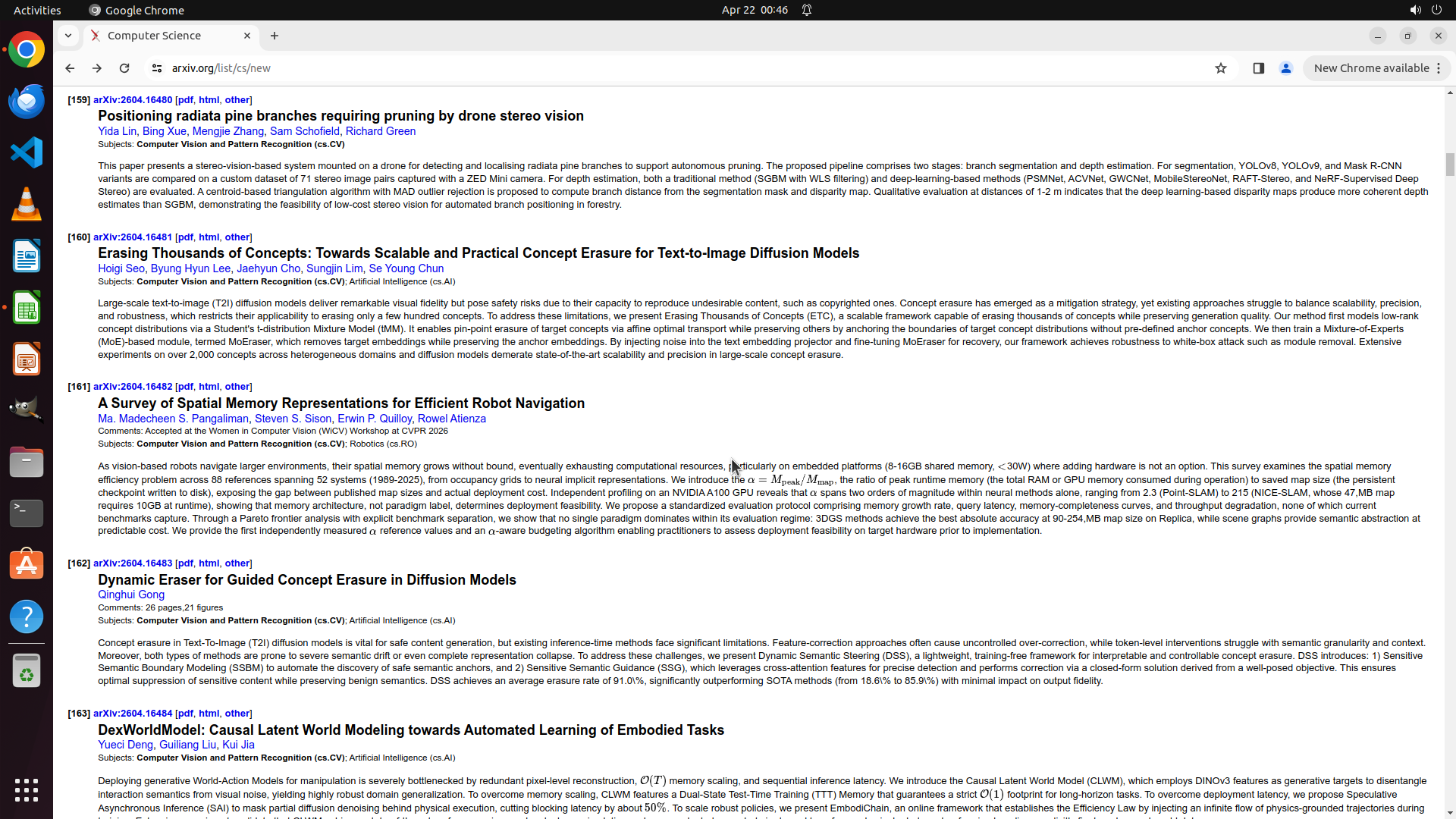Viewport: 1456px width, 819px height.
Task: Expand the tab search dropdown
Action: click(68, 36)
